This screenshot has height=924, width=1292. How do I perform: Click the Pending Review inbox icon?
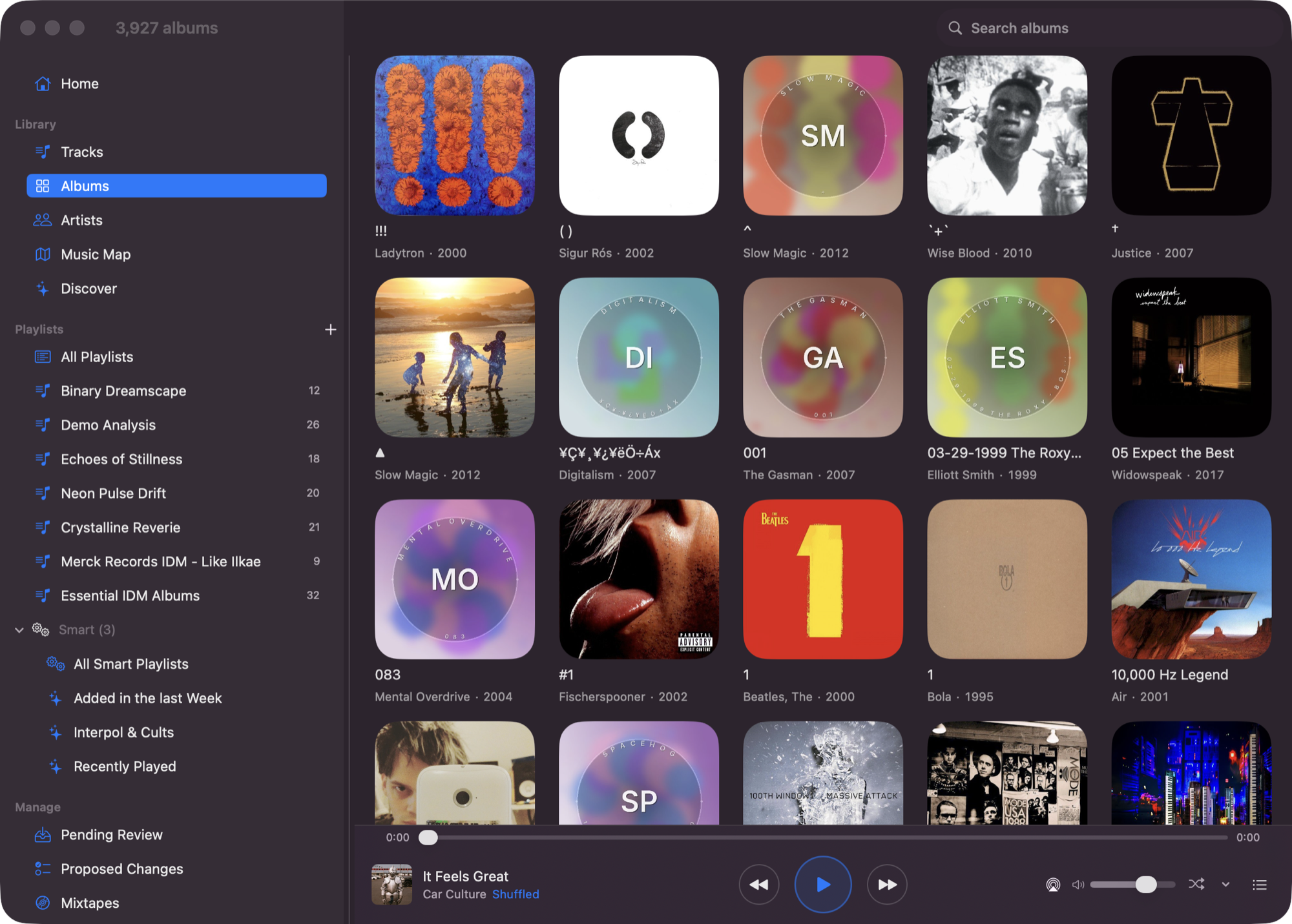coord(43,835)
